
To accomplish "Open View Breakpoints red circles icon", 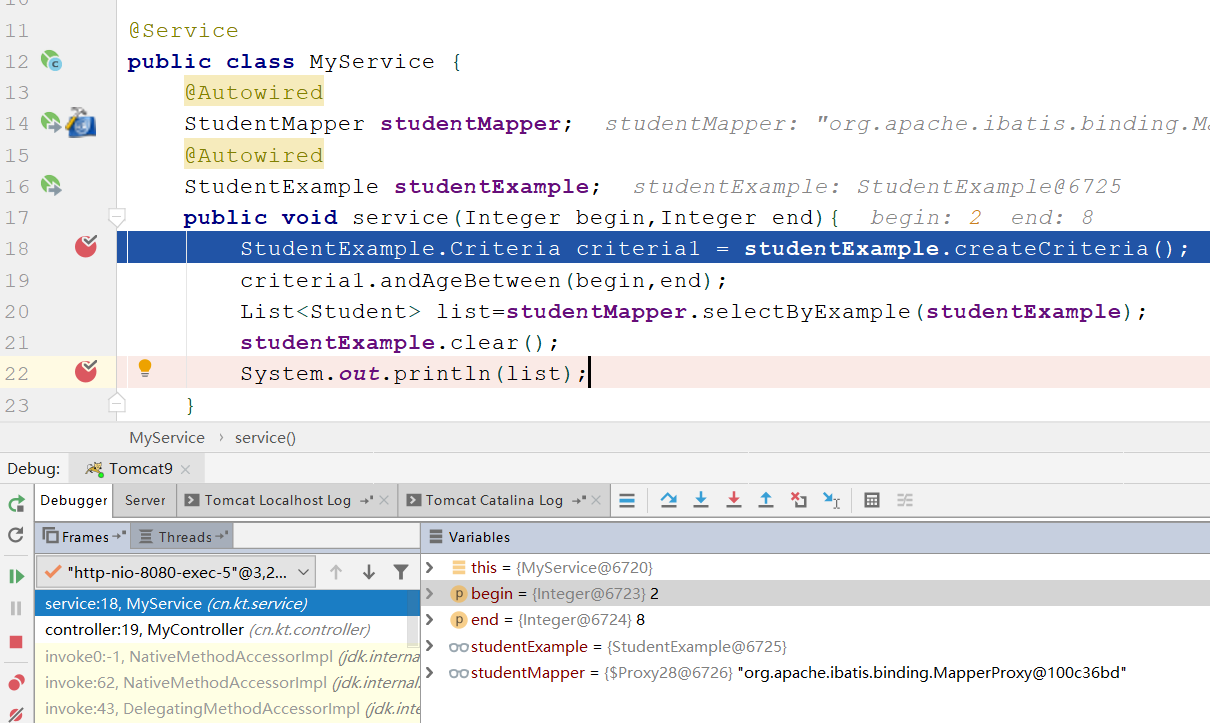I will coord(16,683).
